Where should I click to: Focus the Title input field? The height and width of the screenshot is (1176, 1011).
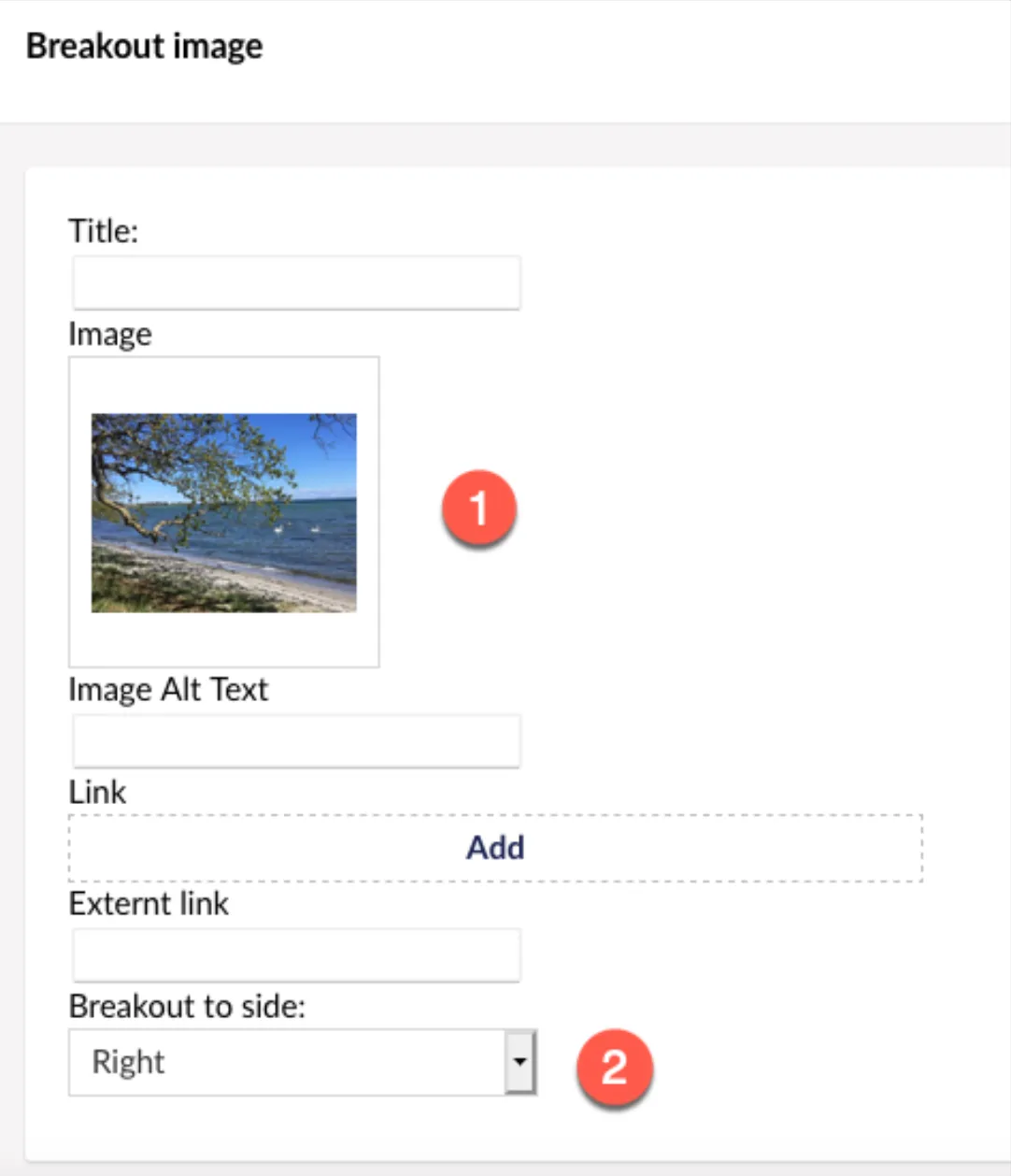[x=296, y=282]
